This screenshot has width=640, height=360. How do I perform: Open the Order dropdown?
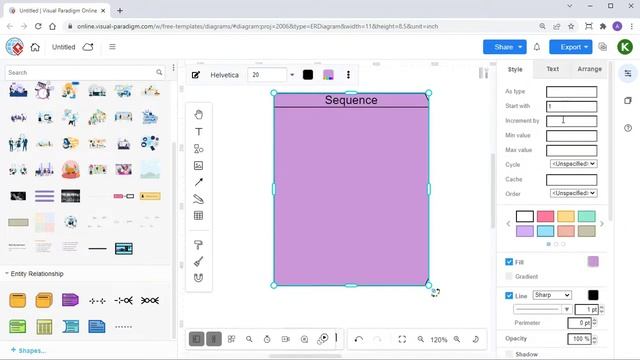[573, 193]
